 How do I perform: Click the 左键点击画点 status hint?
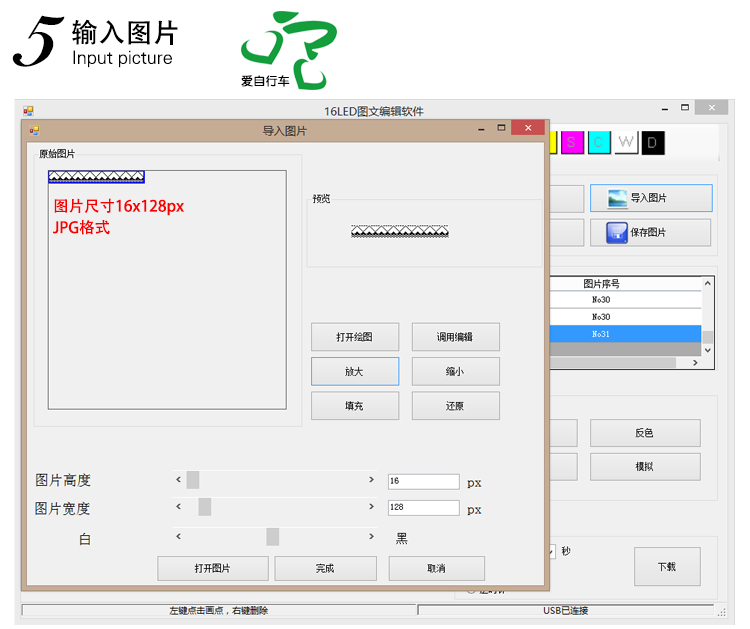(x=219, y=610)
